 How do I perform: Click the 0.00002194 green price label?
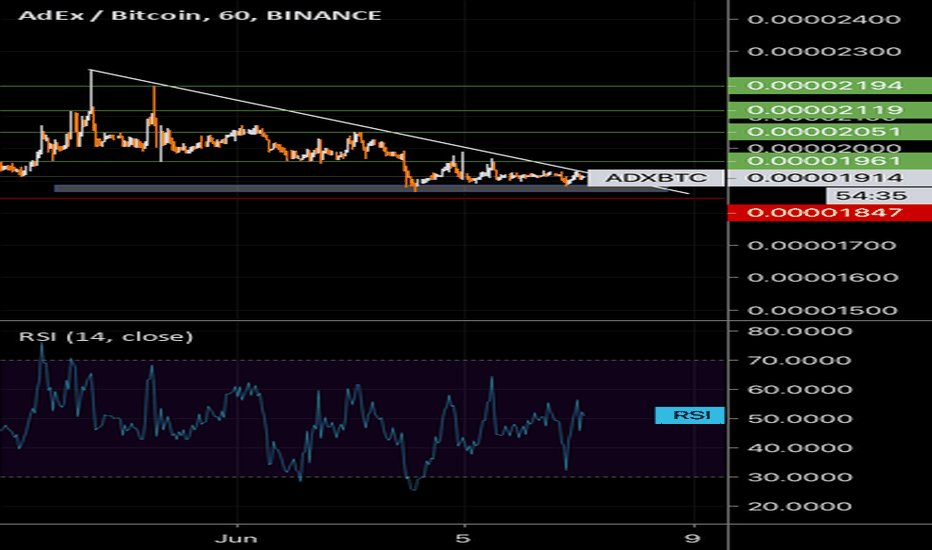click(x=830, y=85)
